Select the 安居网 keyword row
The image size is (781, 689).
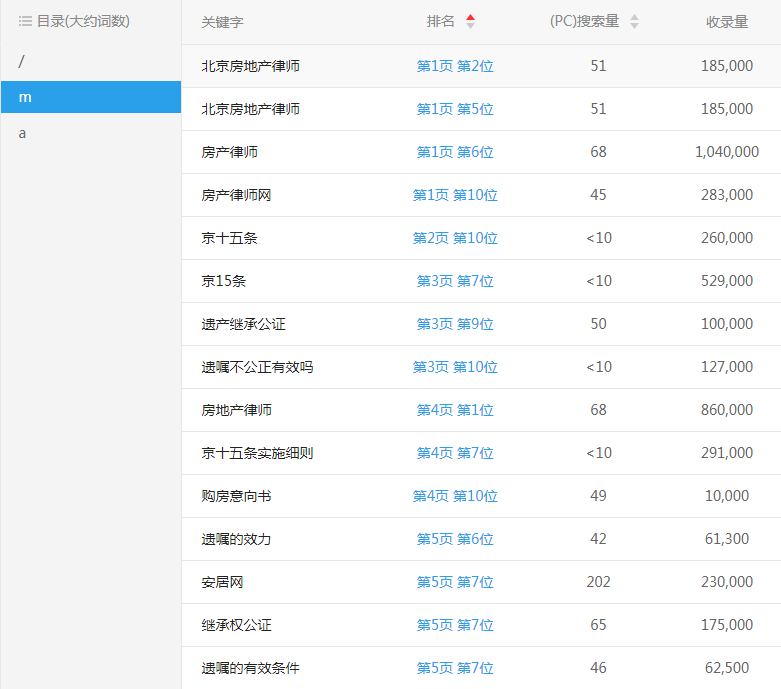[x=222, y=582]
